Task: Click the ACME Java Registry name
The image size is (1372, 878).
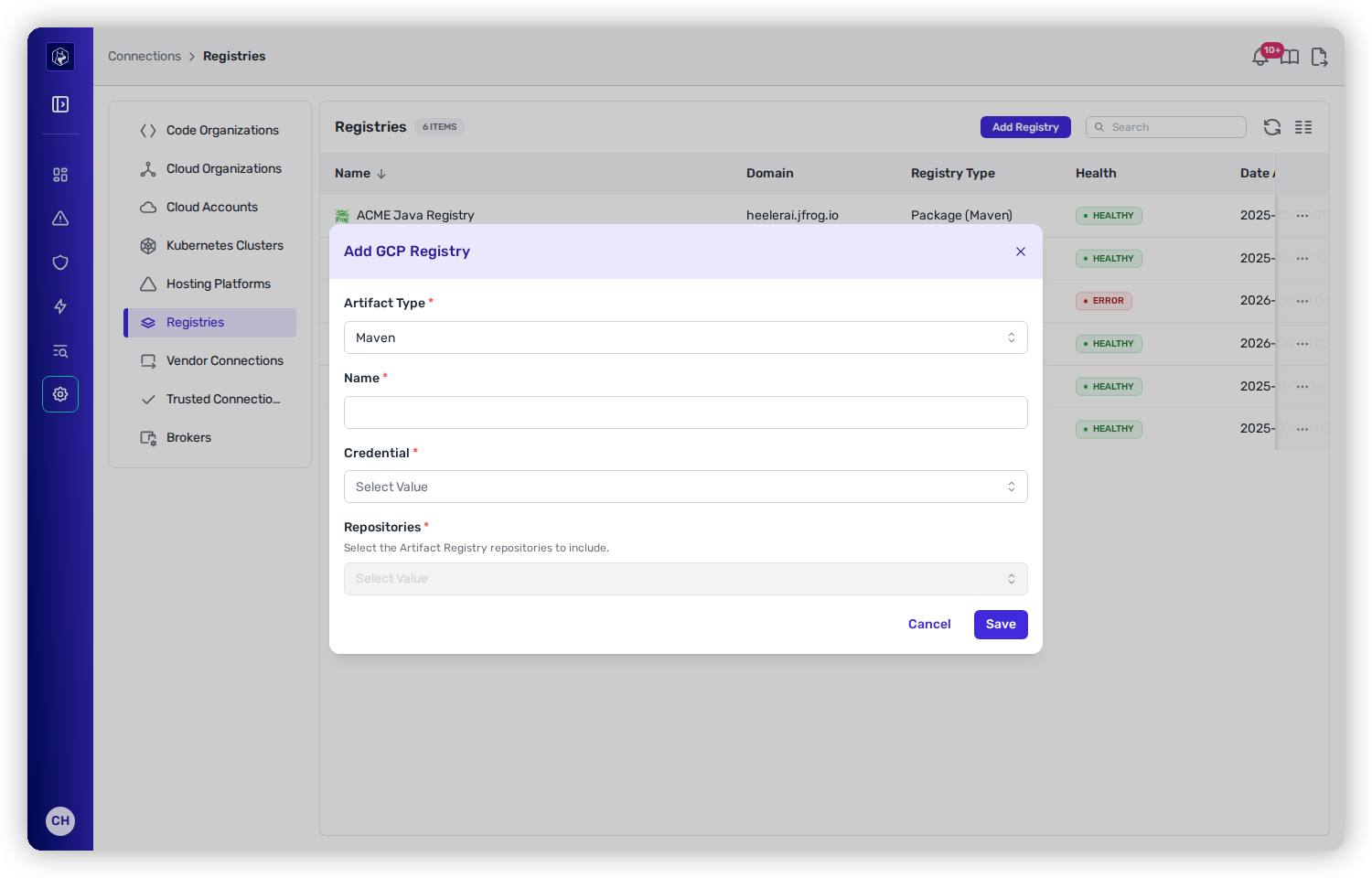Action: (415, 216)
